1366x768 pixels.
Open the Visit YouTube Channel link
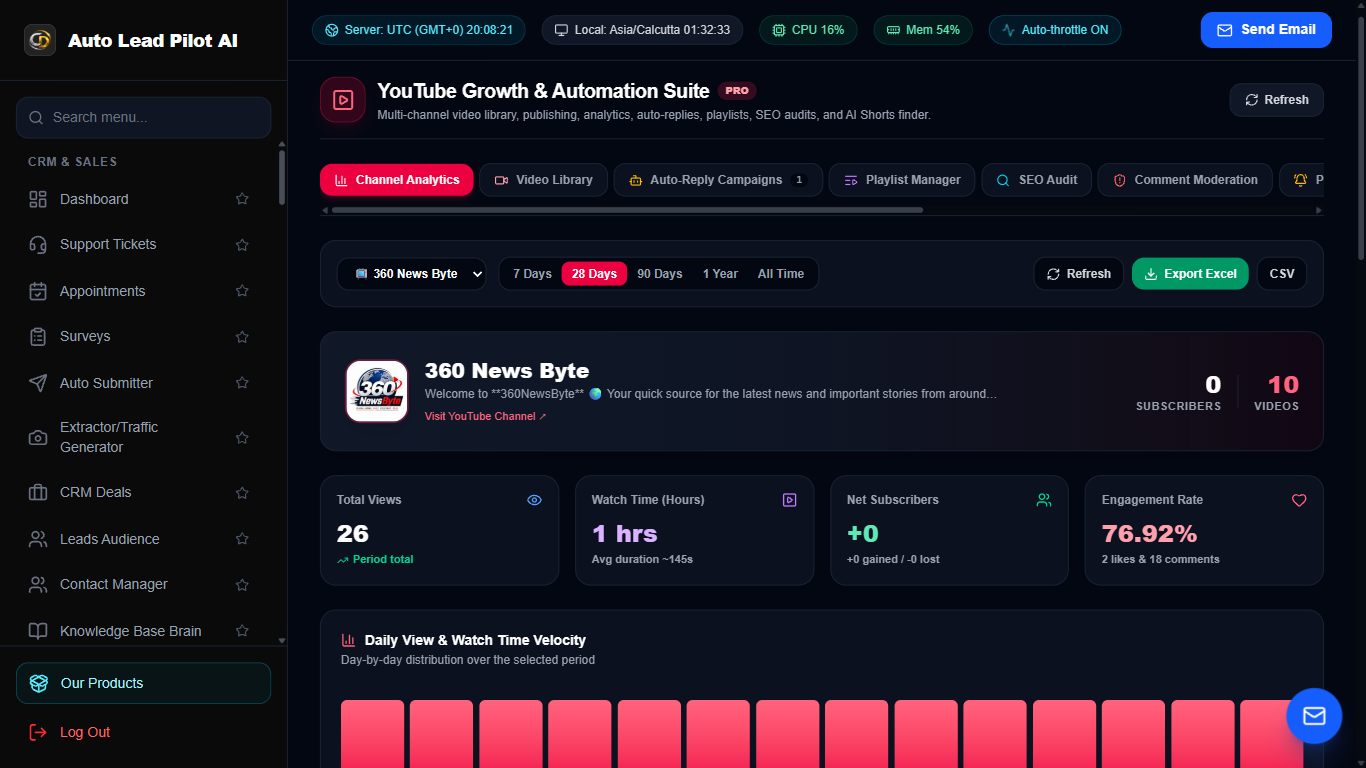click(486, 416)
